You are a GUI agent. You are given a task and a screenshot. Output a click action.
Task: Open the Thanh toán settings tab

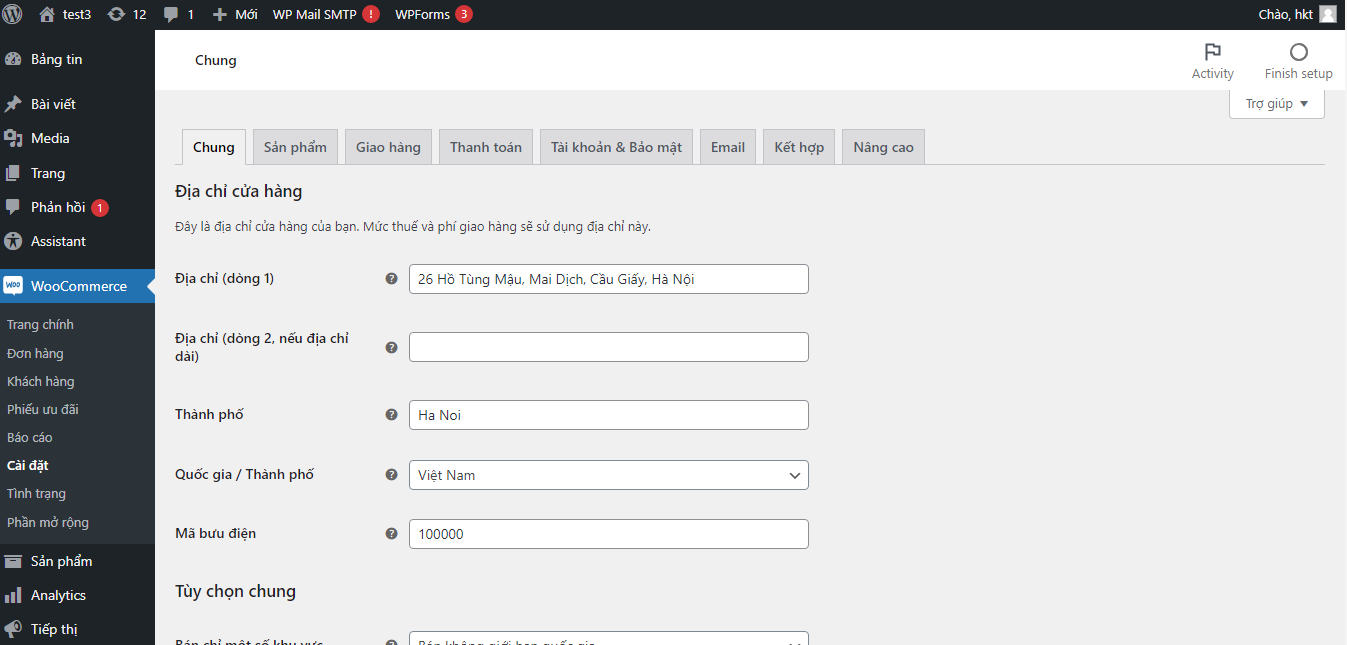point(485,147)
